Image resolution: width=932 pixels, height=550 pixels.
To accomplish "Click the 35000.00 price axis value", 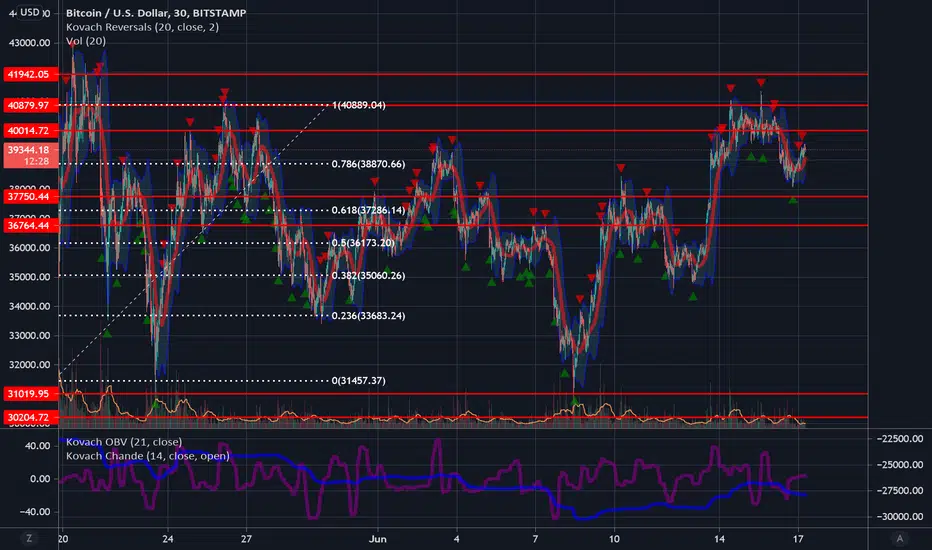I will point(30,276).
